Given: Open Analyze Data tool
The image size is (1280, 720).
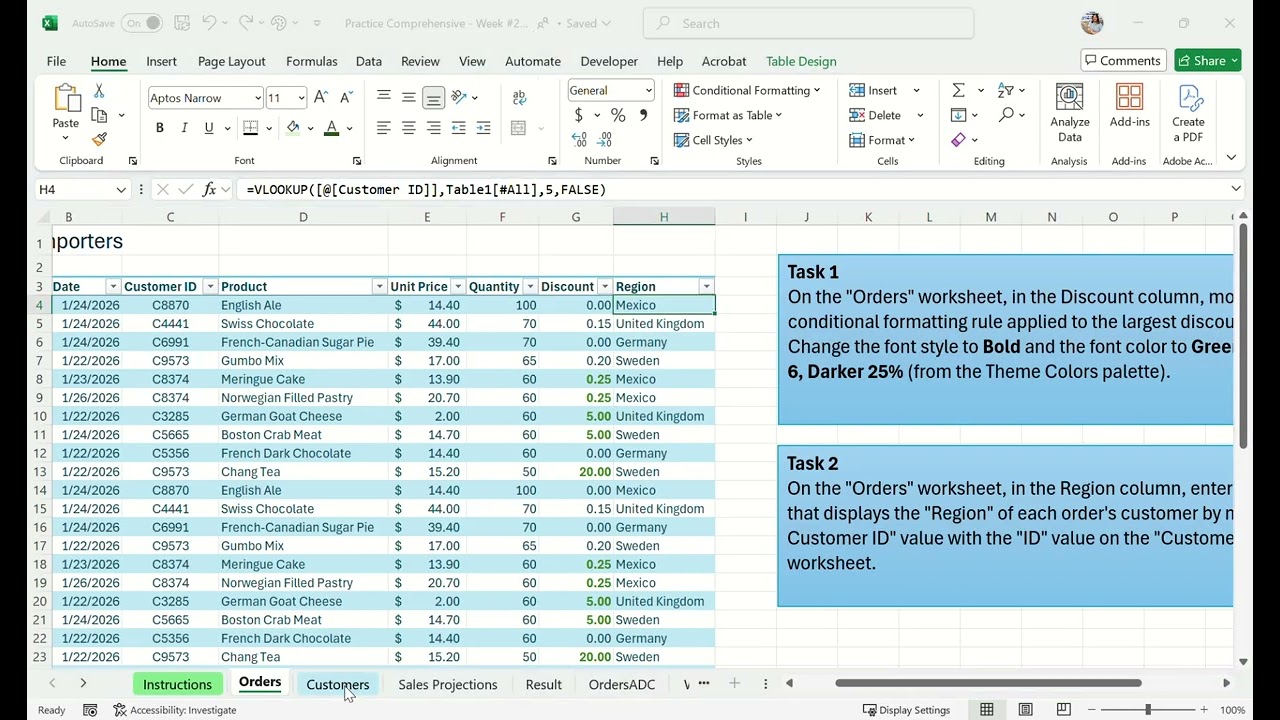Looking at the screenshot, I should coord(1070,113).
